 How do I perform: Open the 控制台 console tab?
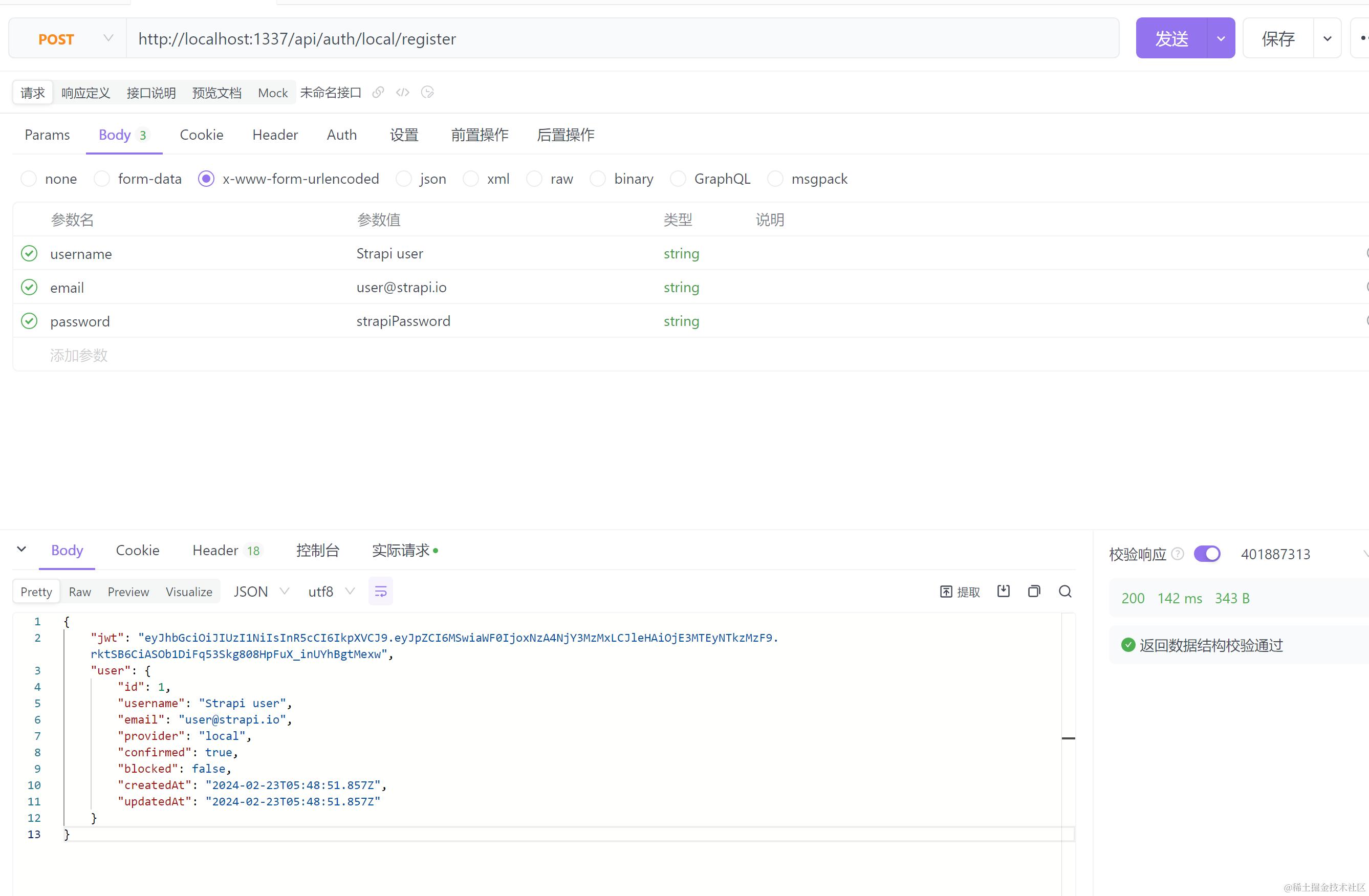pos(317,551)
